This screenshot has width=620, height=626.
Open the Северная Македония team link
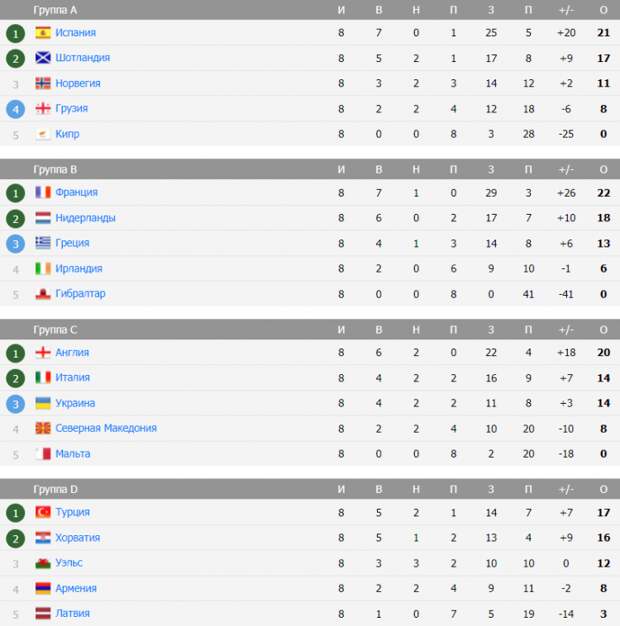[106, 428]
